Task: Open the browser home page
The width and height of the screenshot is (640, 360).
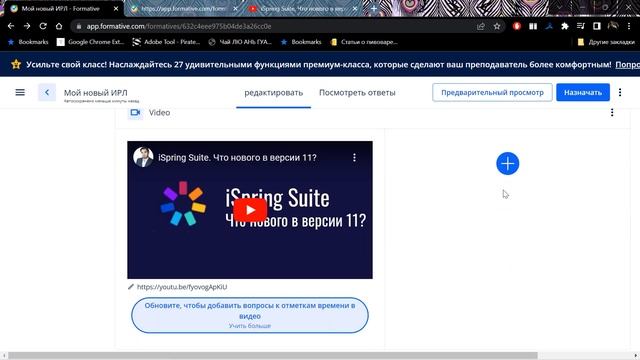Action: point(59,26)
